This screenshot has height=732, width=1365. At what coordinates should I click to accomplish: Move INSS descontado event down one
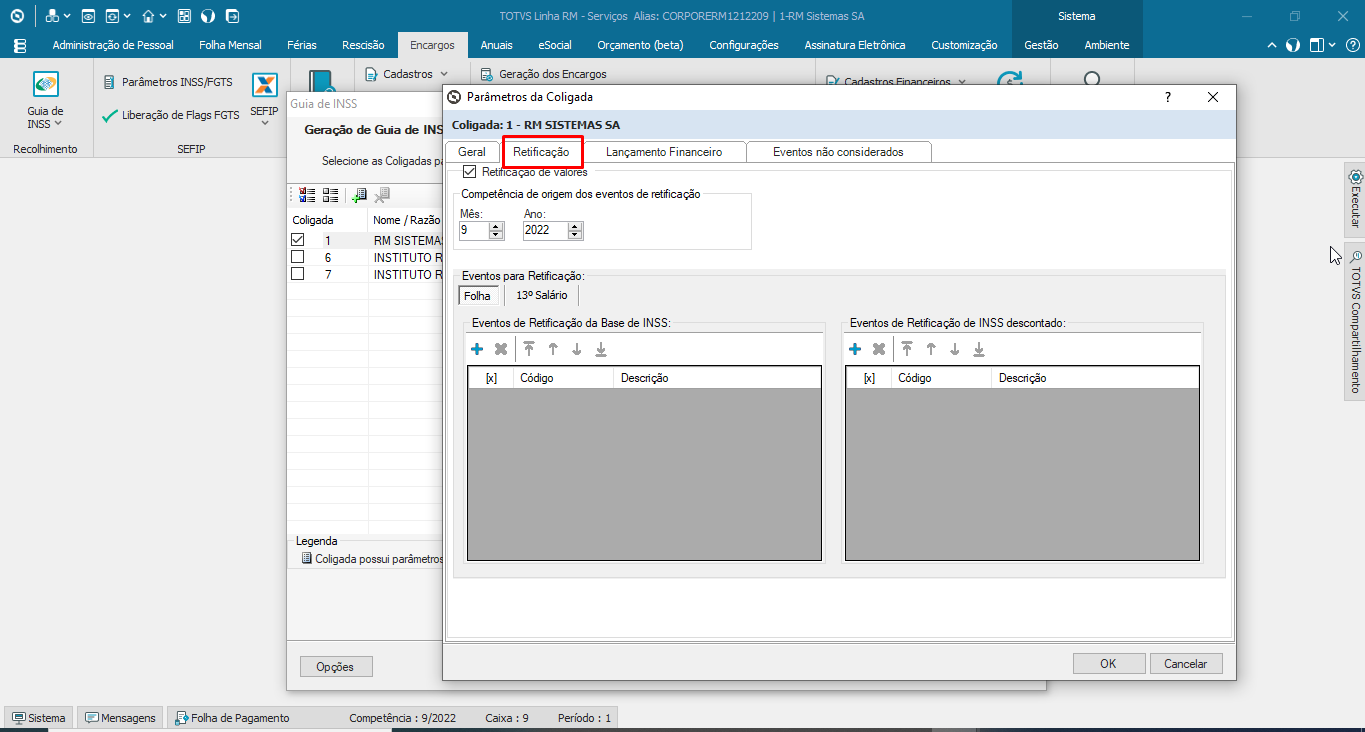(x=955, y=349)
